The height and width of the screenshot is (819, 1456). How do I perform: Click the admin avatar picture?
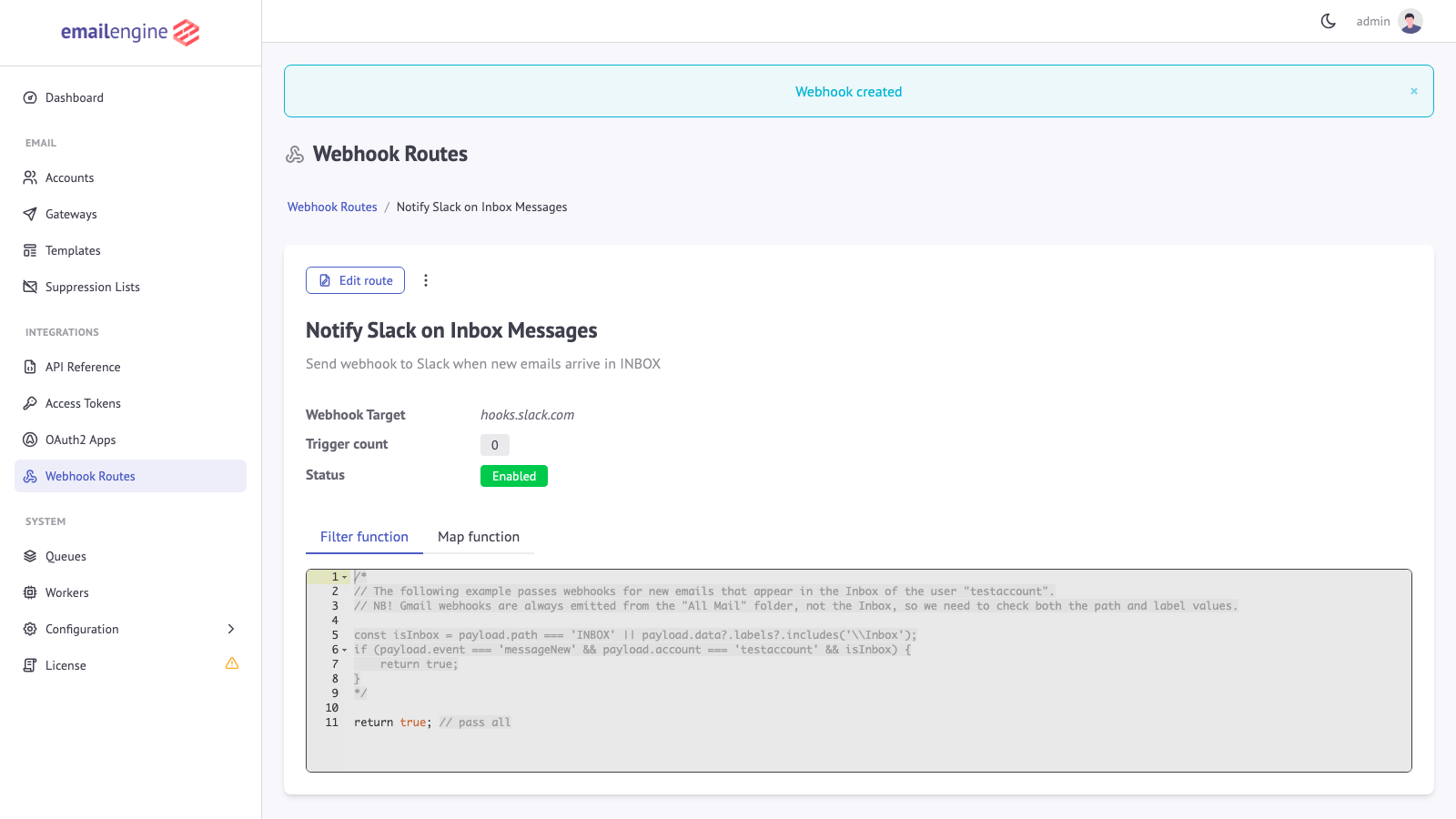[1410, 21]
